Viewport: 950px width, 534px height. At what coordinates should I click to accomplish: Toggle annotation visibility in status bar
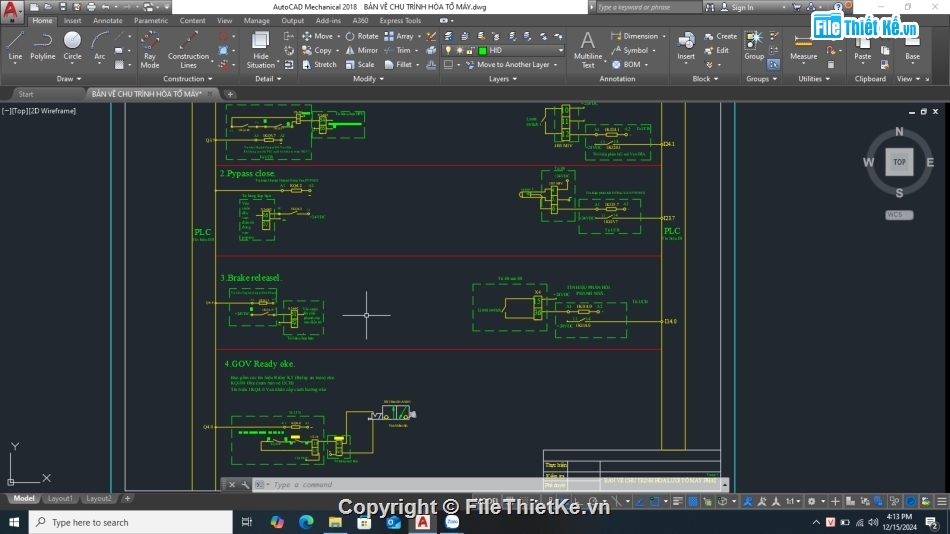pos(748,501)
